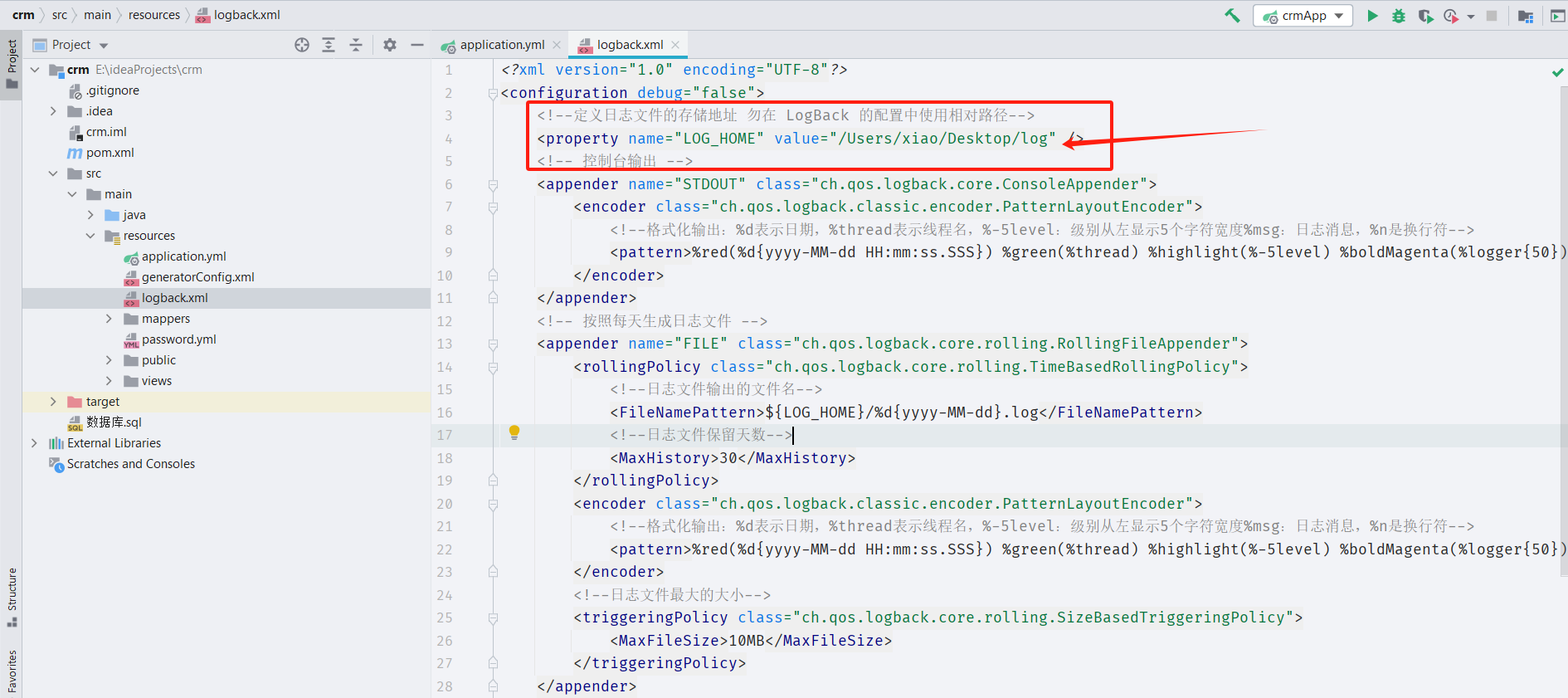Click the MaxHistory 30 line text
1568x698 pixels.
tap(733, 458)
